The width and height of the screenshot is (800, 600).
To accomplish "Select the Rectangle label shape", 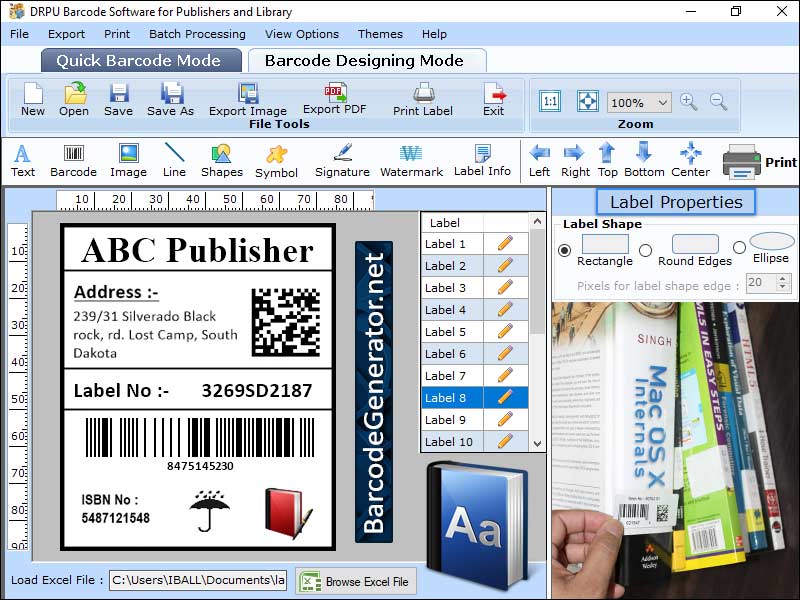I will tap(564, 251).
